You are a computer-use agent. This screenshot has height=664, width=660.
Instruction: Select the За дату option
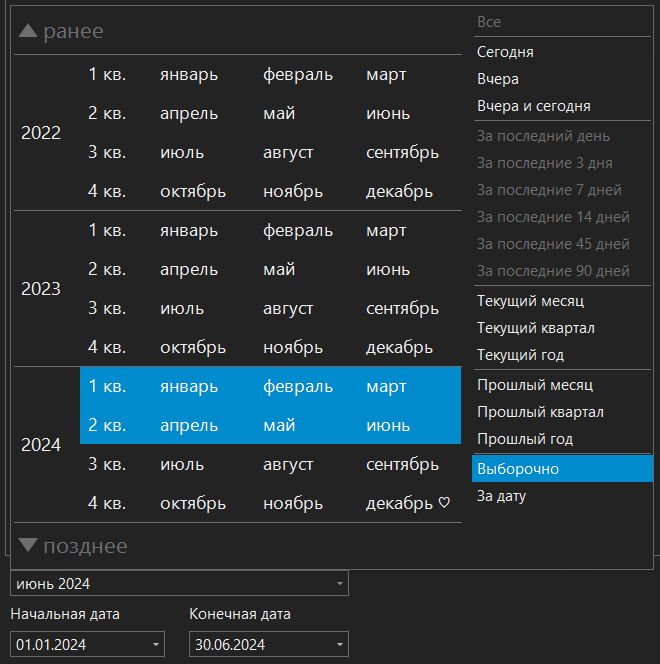click(501, 496)
